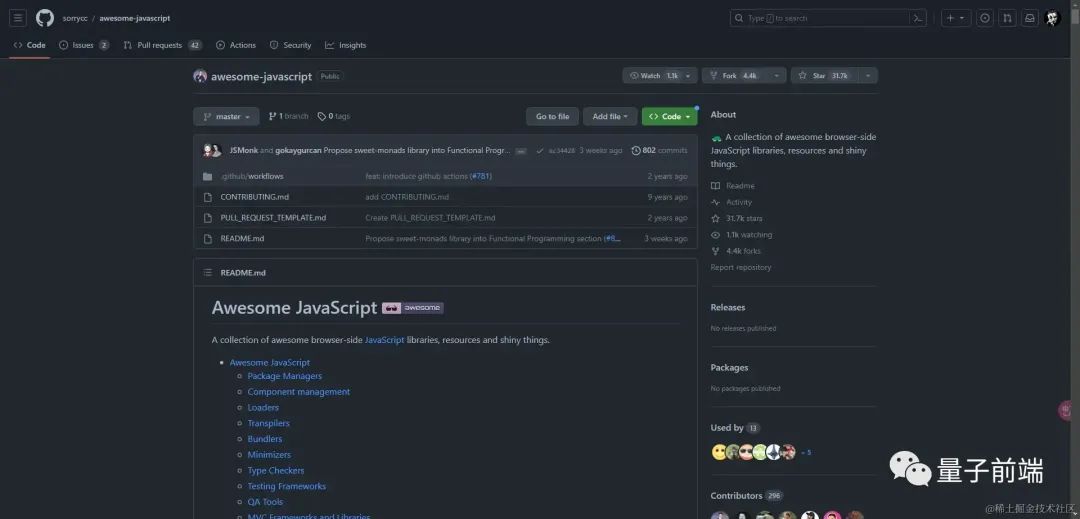Open the CONTRIBUTING.md file

(x=254, y=197)
